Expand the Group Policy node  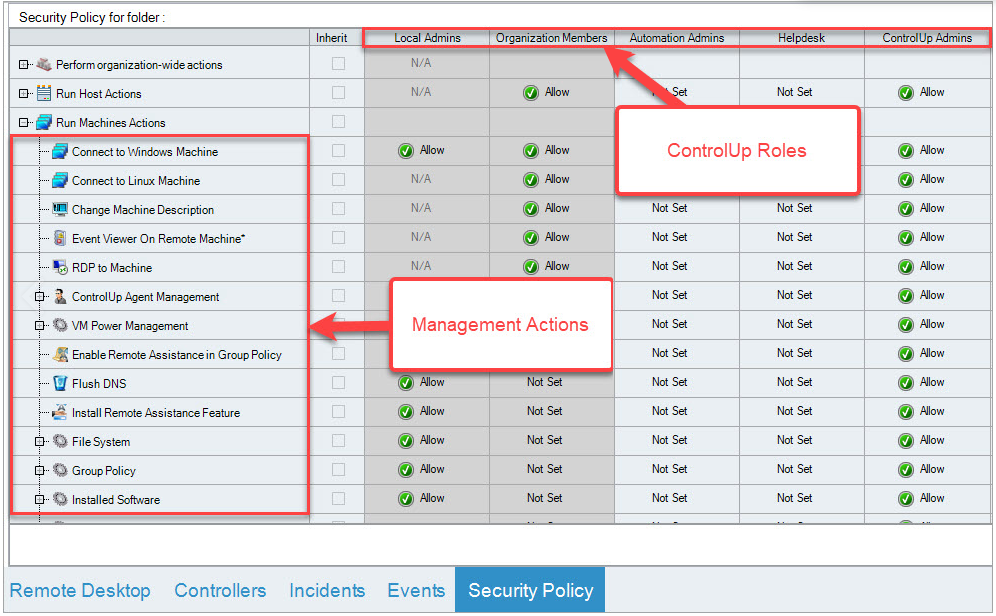point(39,471)
